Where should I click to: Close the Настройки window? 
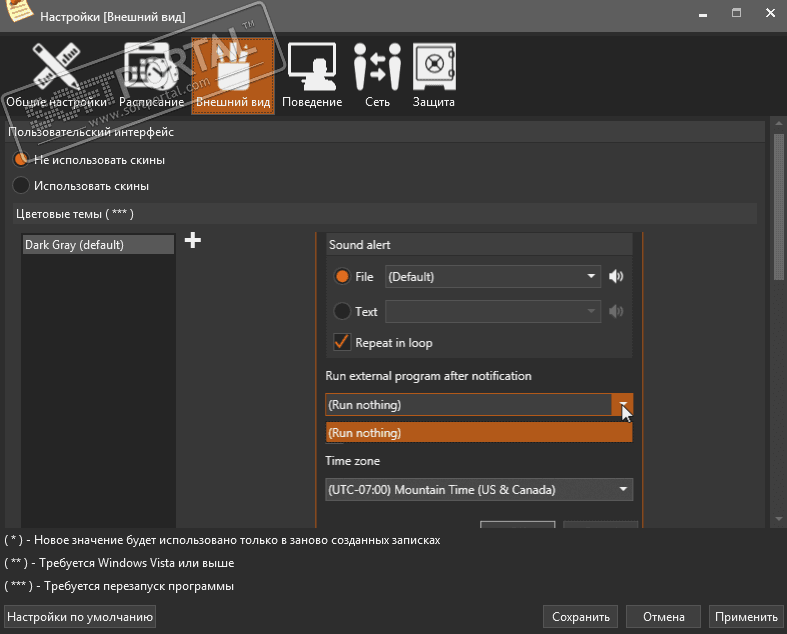point(770,13)
